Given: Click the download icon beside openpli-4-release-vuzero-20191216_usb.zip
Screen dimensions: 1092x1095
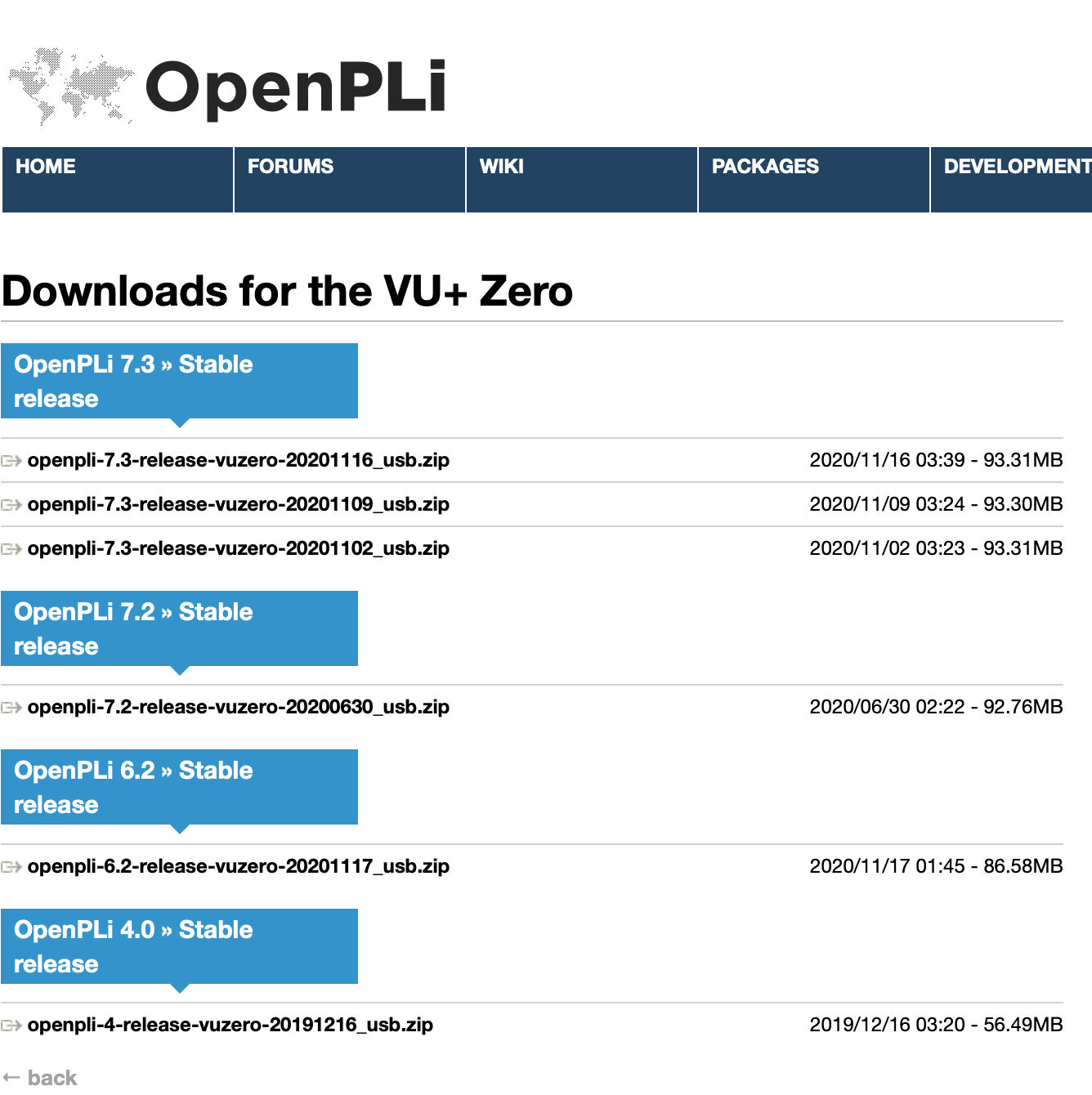Looking at the screenshot, I should (x=11, y=1026).
